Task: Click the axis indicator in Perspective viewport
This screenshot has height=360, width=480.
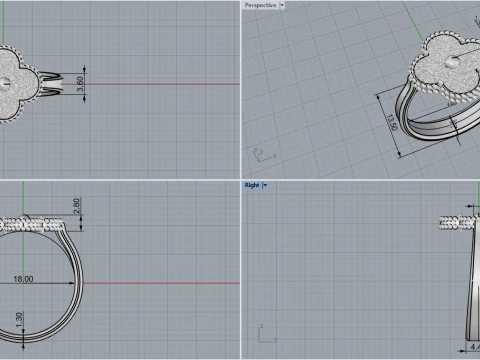Action: coord(264,155)
